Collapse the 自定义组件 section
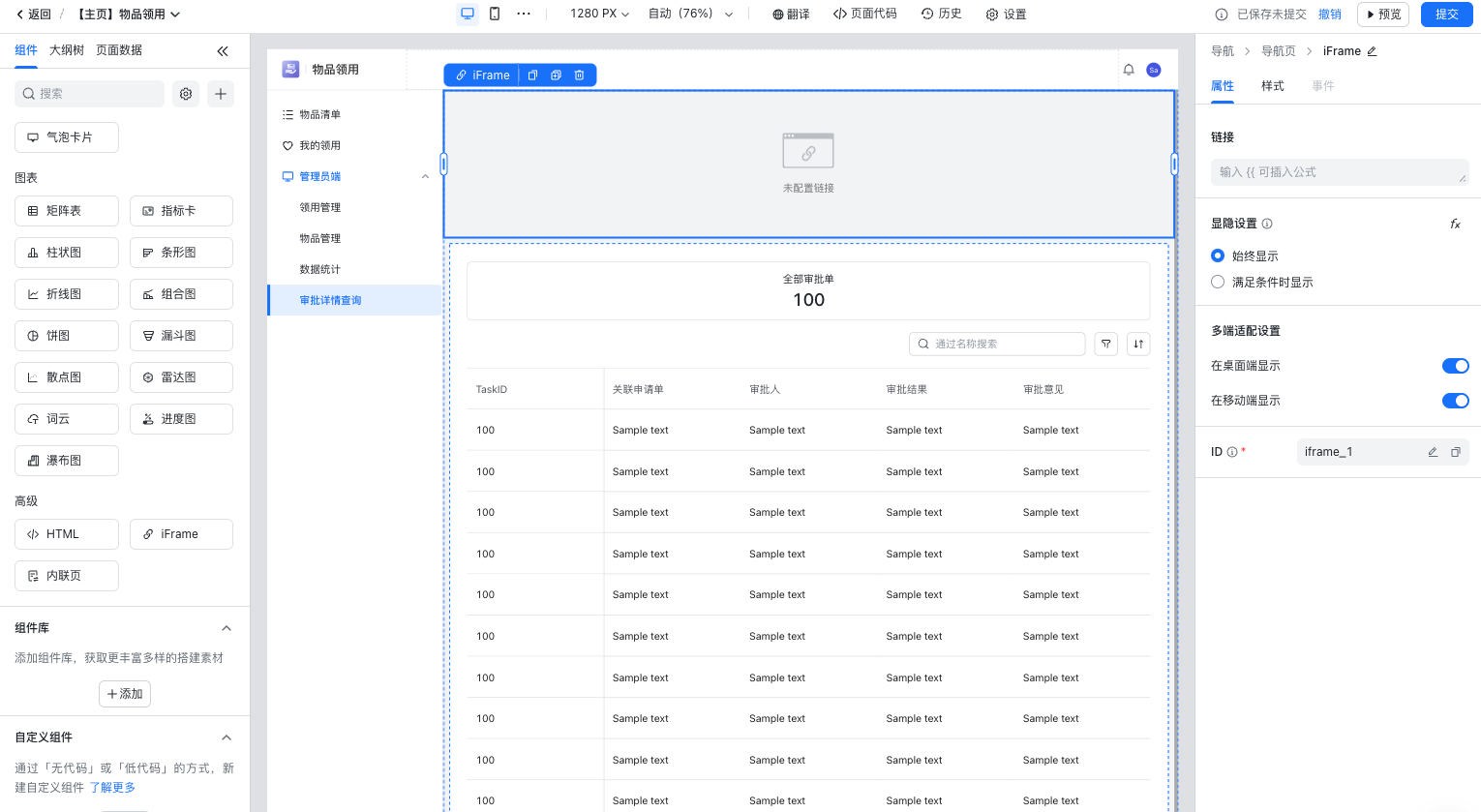Screen dimensions: 1481x812 coord(227,737)
